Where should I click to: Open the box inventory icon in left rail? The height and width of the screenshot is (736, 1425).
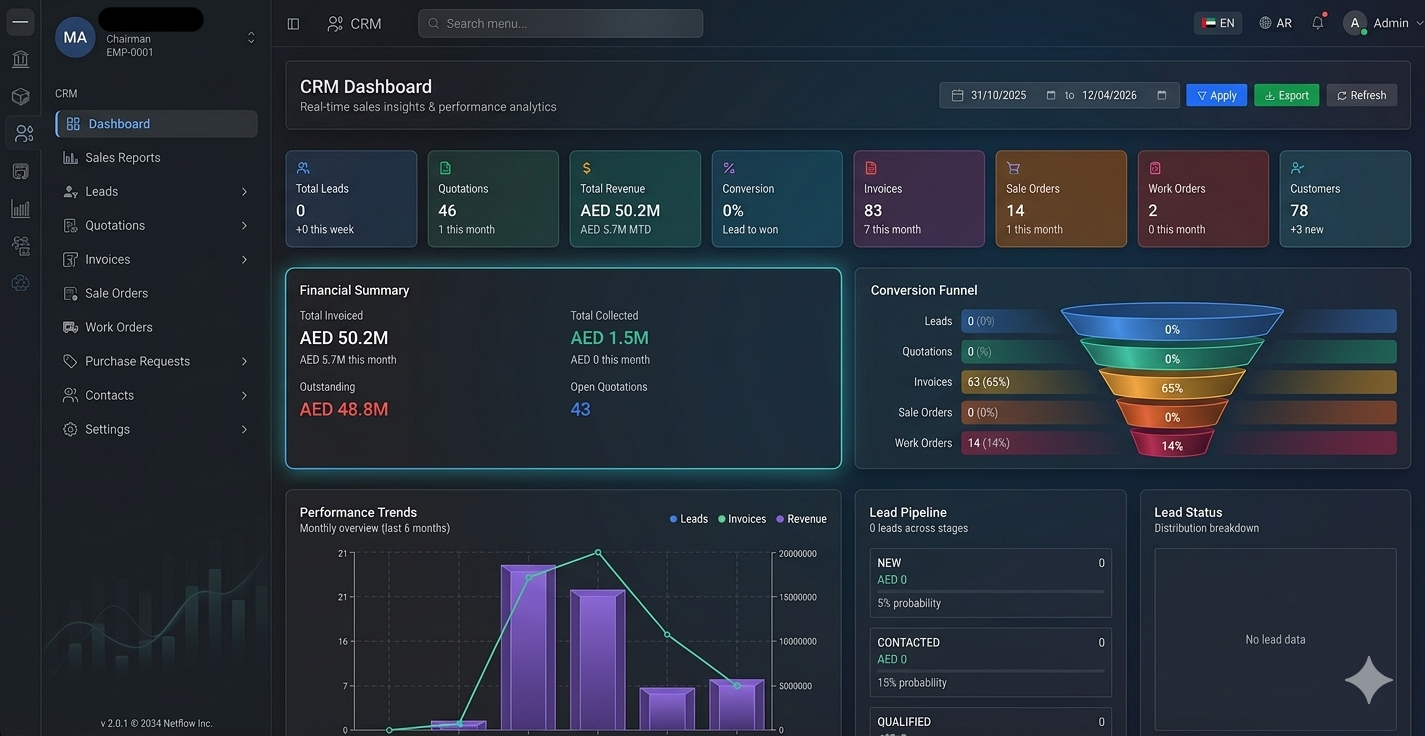point(20,96)
